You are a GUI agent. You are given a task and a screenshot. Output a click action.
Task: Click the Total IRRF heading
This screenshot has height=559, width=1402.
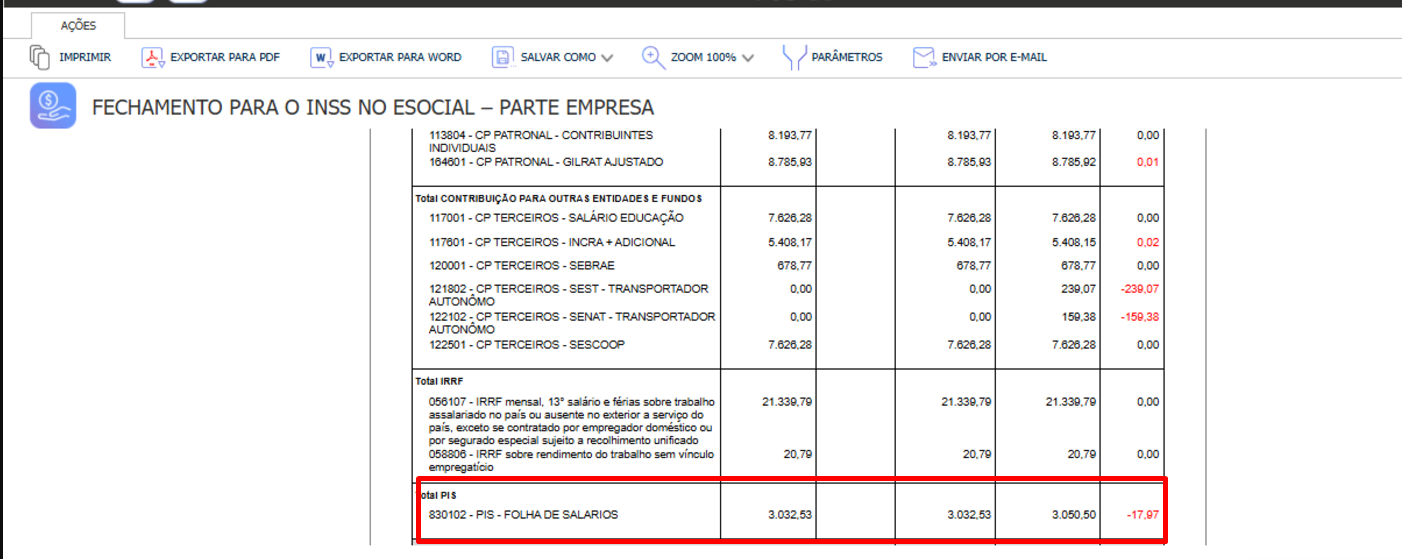(x=439, y=381)
